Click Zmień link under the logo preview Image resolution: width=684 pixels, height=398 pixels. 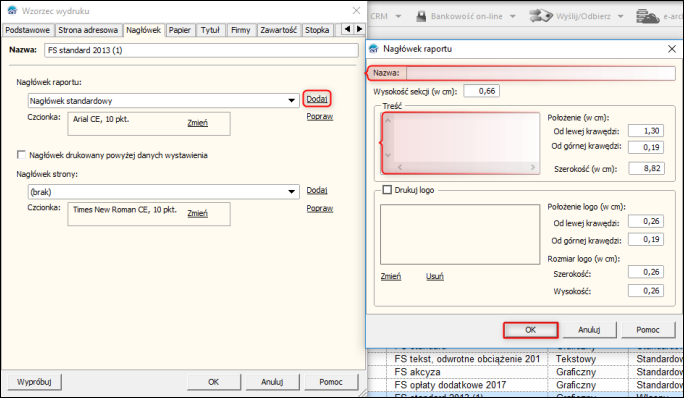coord(390,276)
